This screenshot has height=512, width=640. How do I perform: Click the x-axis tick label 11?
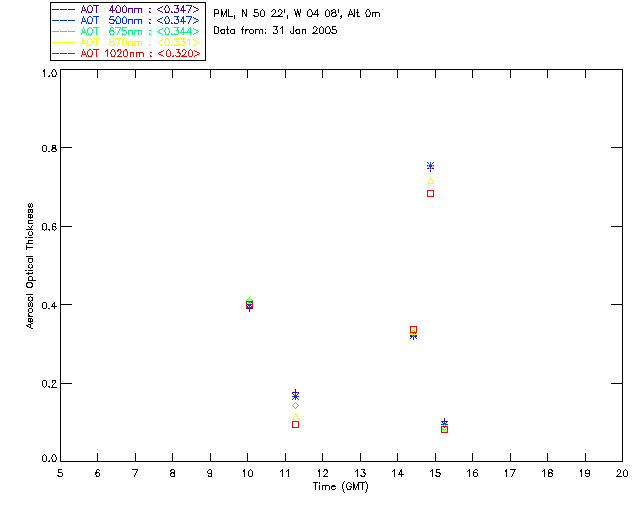pos(285,474)
